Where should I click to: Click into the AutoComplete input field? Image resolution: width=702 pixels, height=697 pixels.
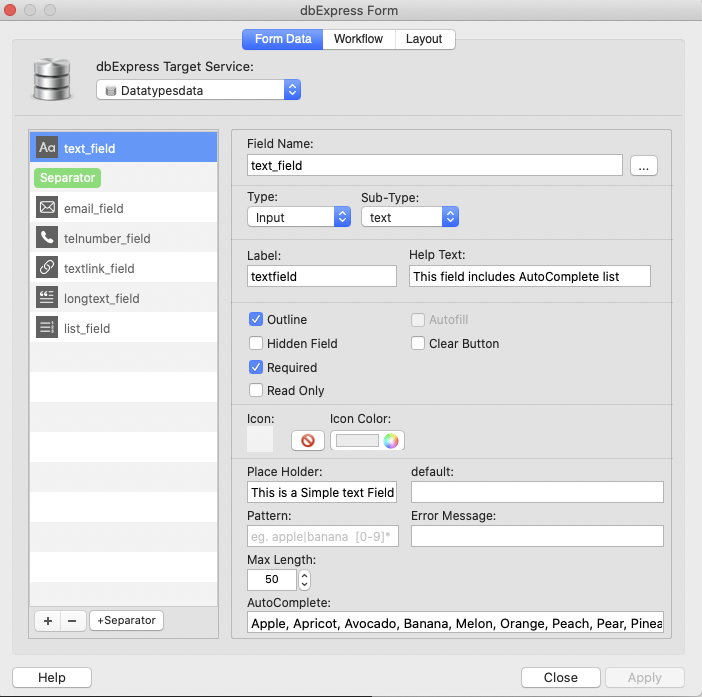[x=455, y=624]
